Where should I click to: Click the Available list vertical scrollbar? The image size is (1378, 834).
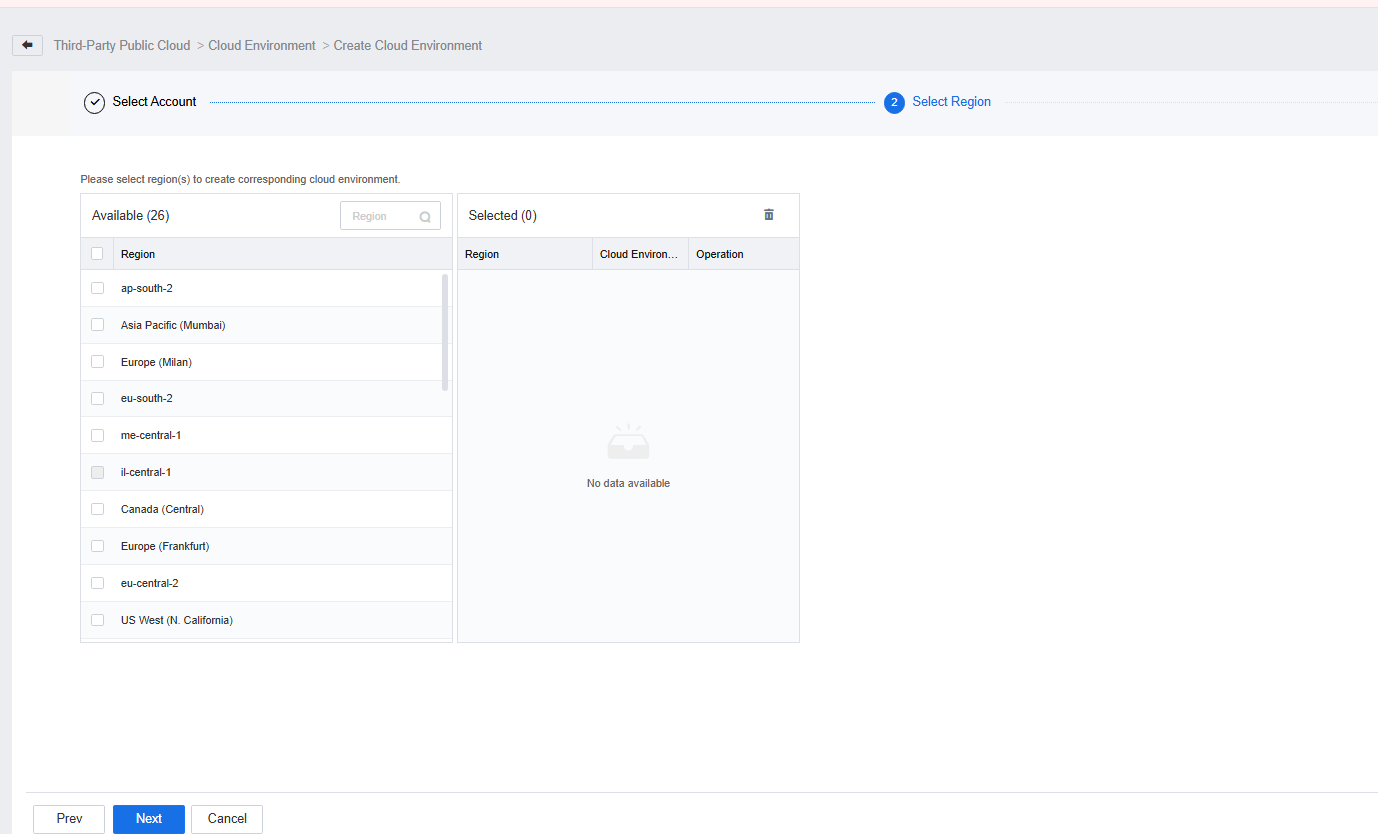click(445, 330)
